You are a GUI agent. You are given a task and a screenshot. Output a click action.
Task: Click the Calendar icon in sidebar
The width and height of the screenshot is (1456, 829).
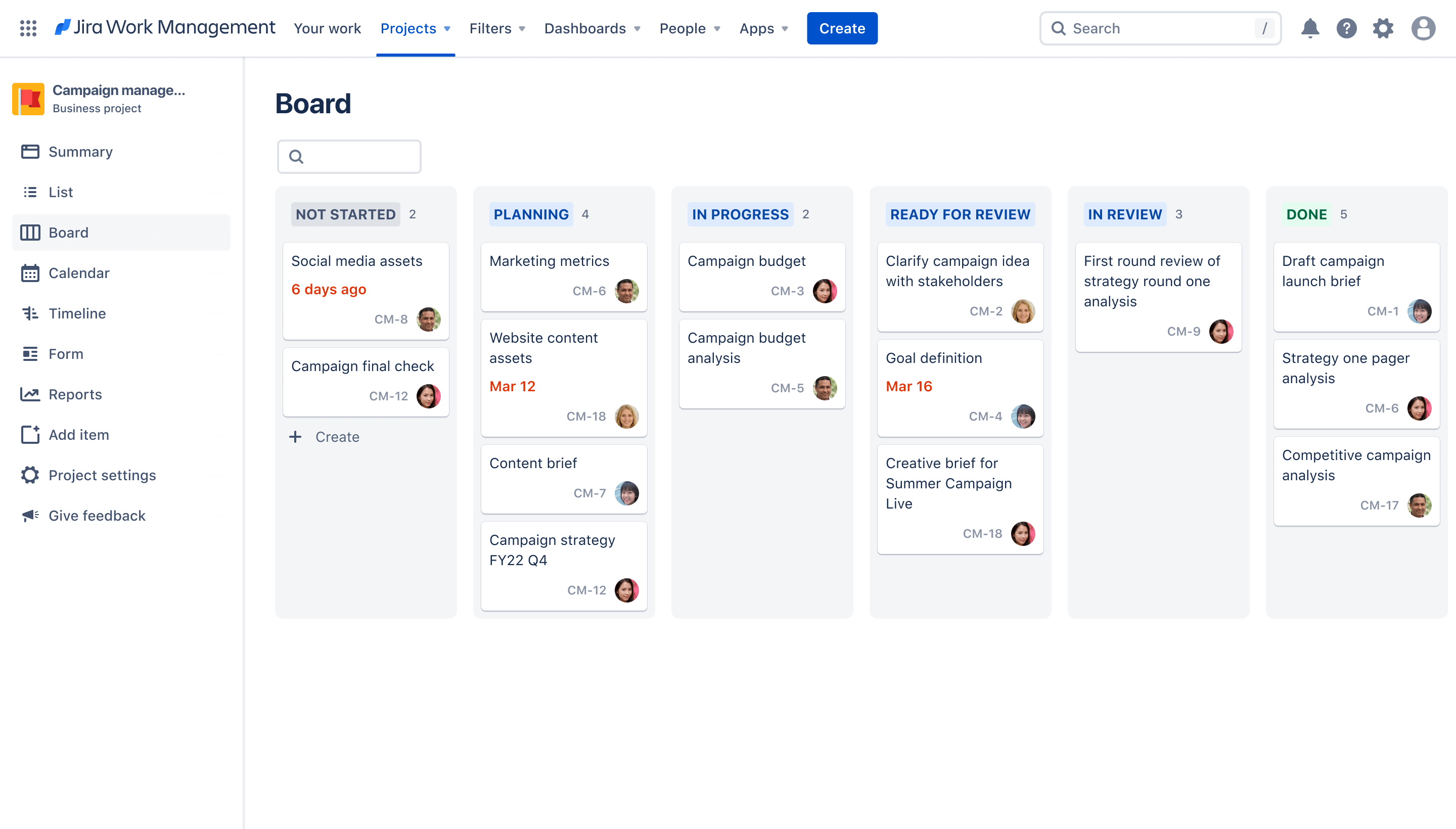(30, 272)
